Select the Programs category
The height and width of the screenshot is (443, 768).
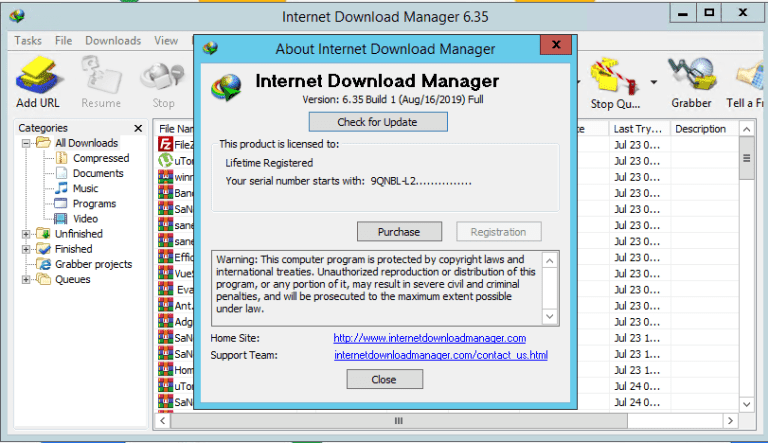[x=94, y=204]
